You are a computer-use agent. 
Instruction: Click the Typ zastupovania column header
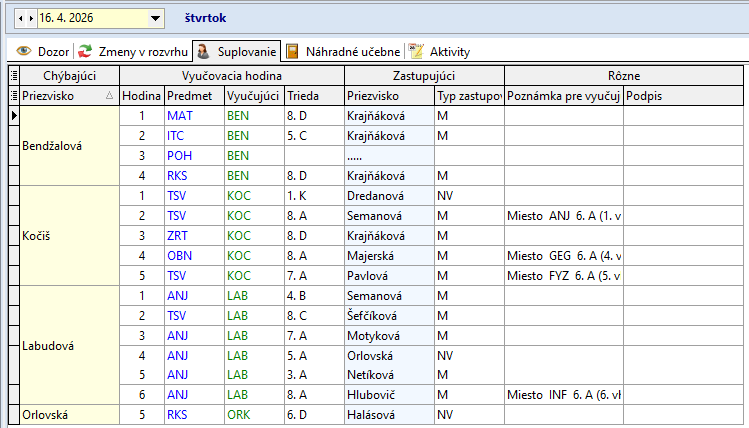coord(468,96)
